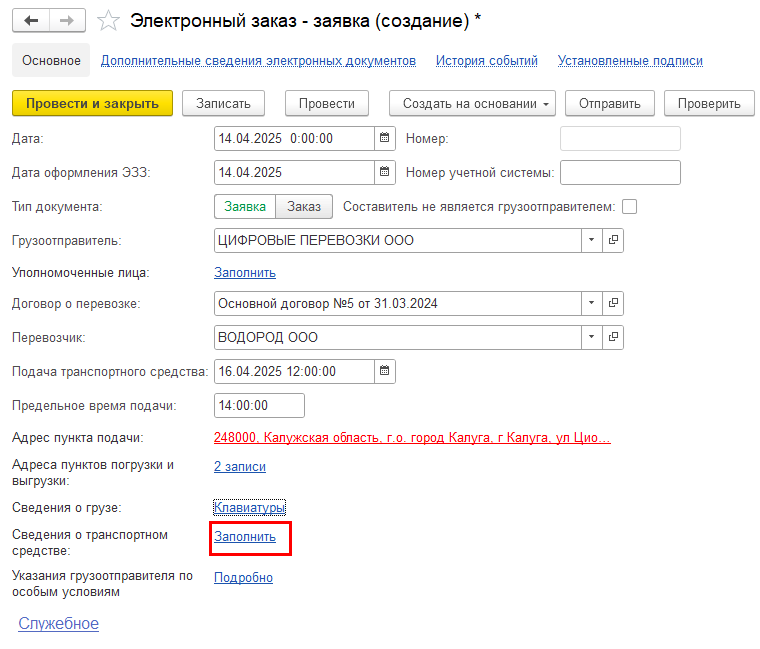The height and width of the screenshot is (649, 760).
Task: Click the Номер учетной системы field
Action: pyautogui.click(x=620, y=173)
